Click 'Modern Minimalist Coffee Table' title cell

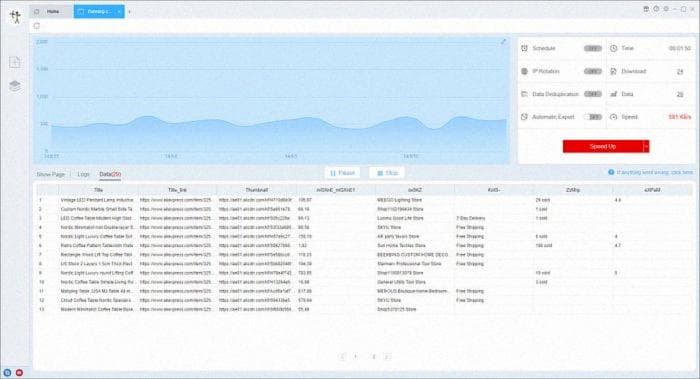tap(97, 309)
